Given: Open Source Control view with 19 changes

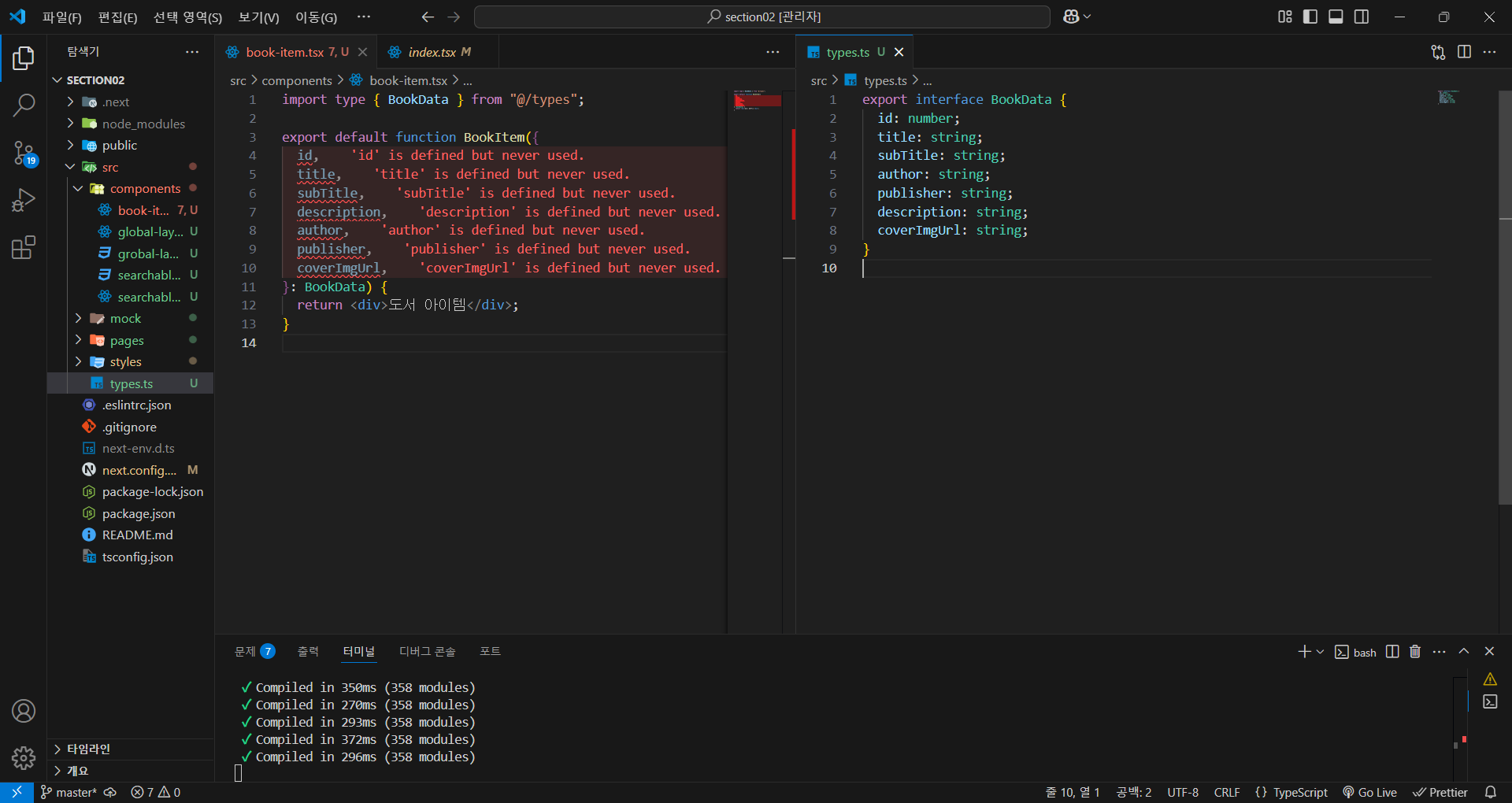Looking at the screenshot, I should tap(24, 153).
